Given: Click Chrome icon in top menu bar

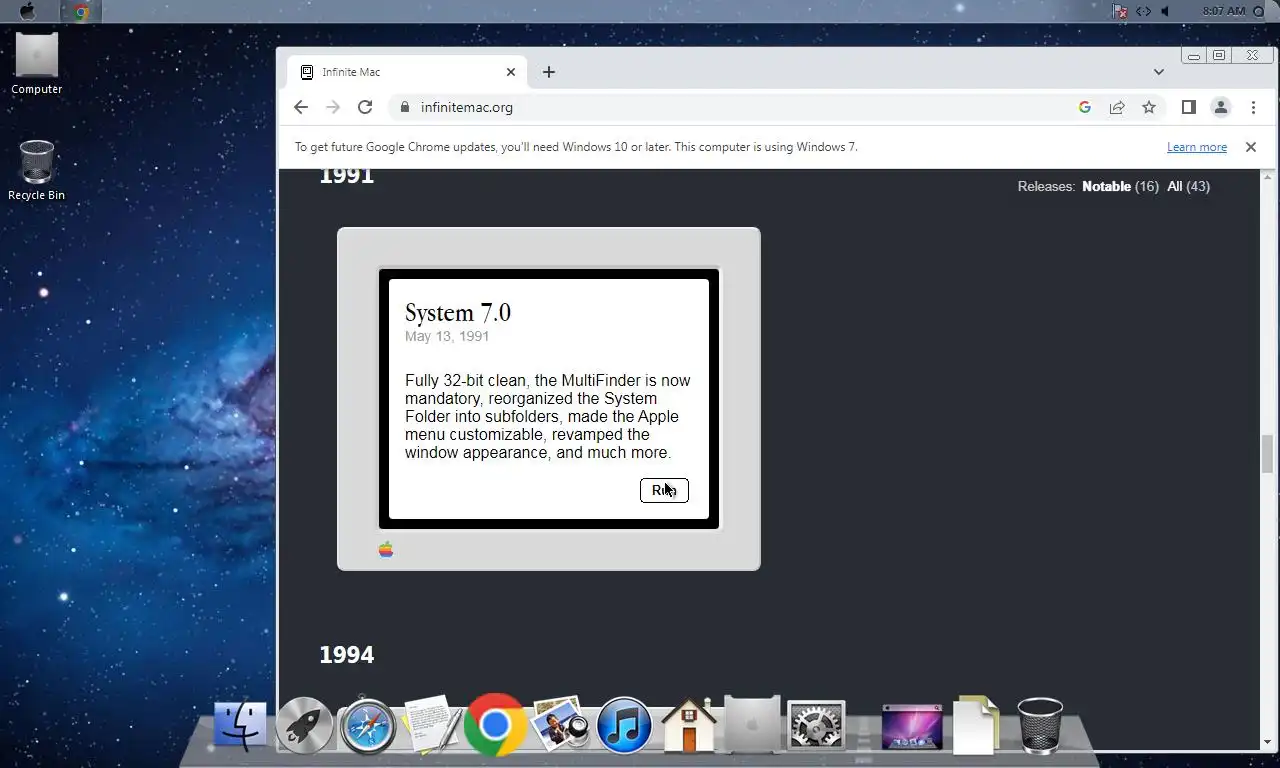Looking at the screenshot, I should (81, 12).
